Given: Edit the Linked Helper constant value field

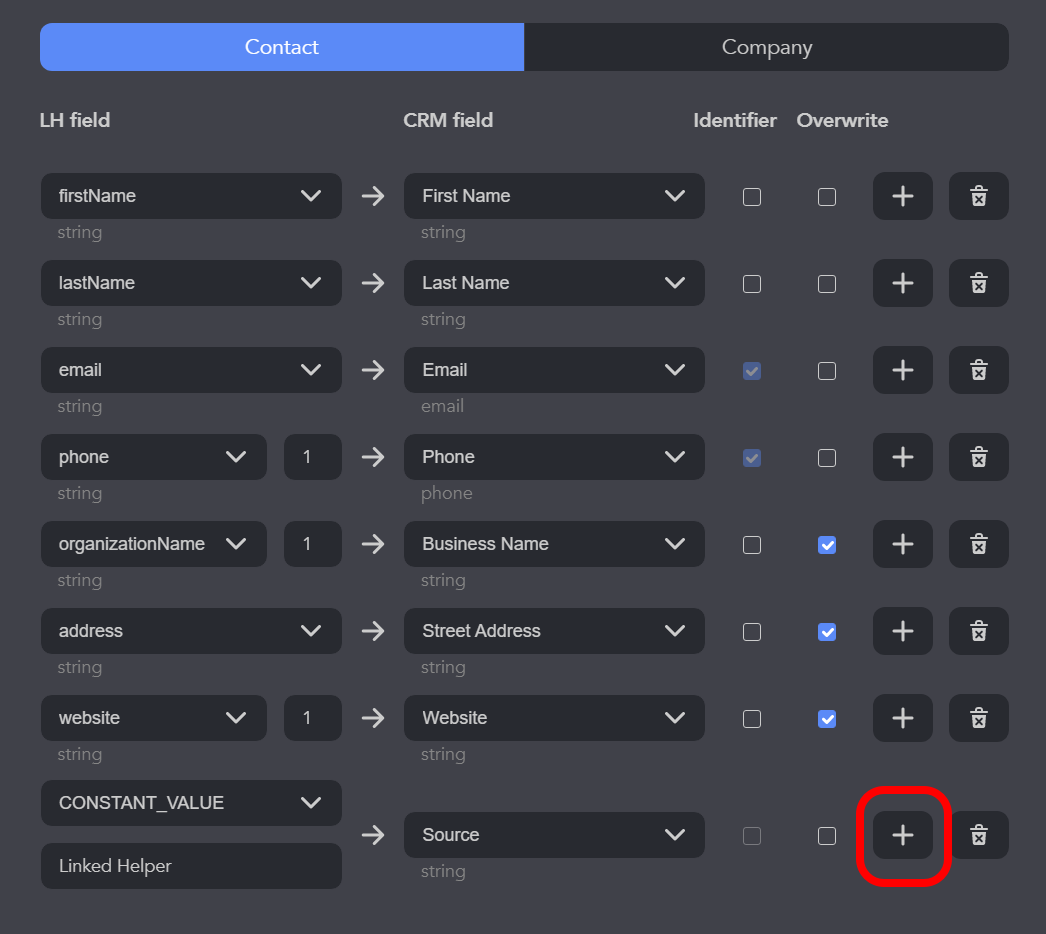Looking at the screenshot, I should point(191,866).
